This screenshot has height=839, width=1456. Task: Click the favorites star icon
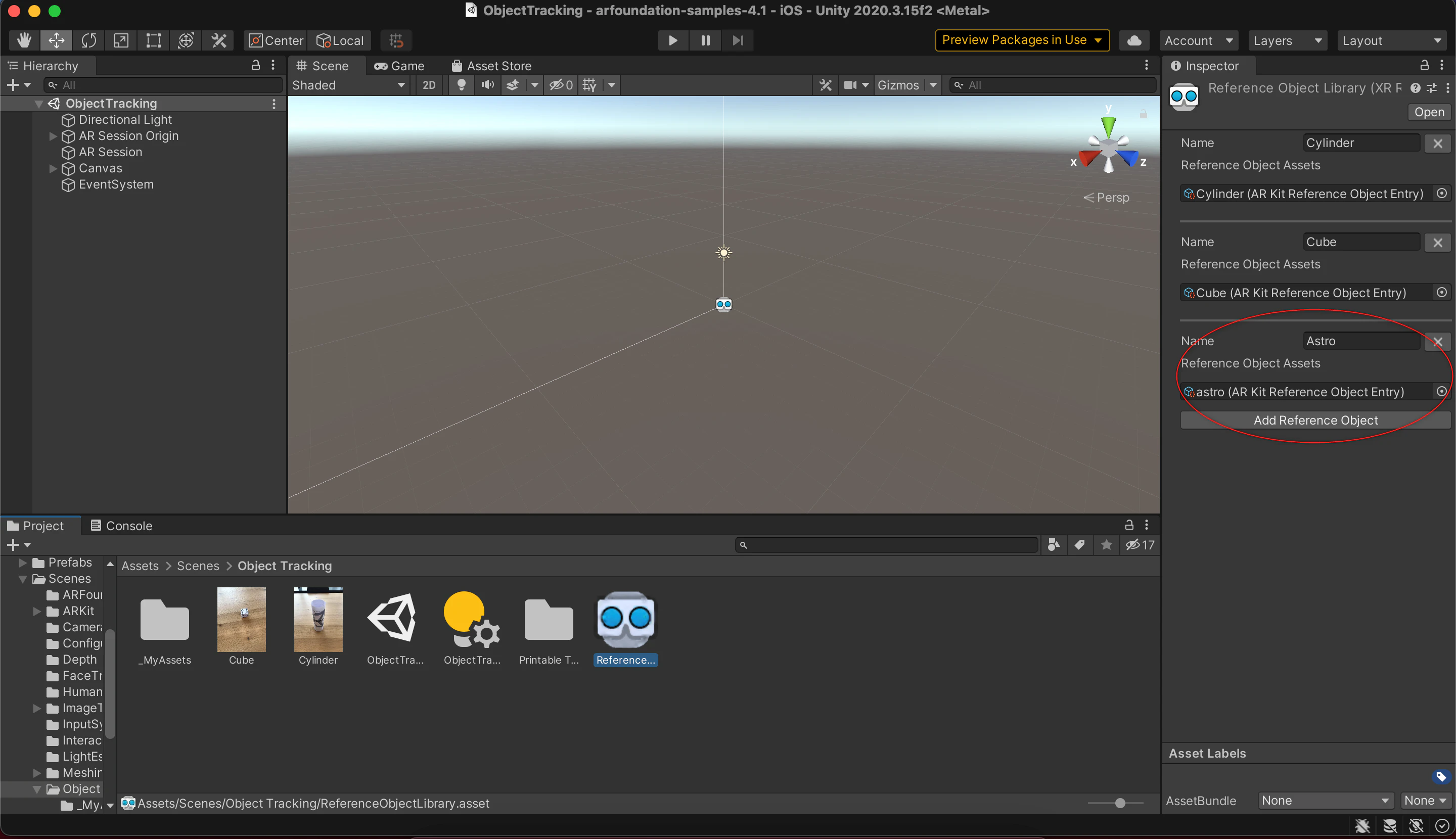click(x=1106, y=544)
